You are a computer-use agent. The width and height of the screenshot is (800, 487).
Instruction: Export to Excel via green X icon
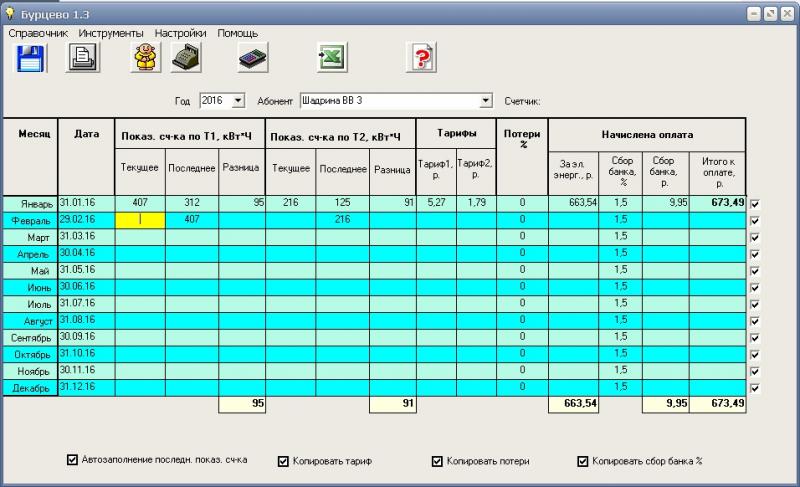[332, 58]
